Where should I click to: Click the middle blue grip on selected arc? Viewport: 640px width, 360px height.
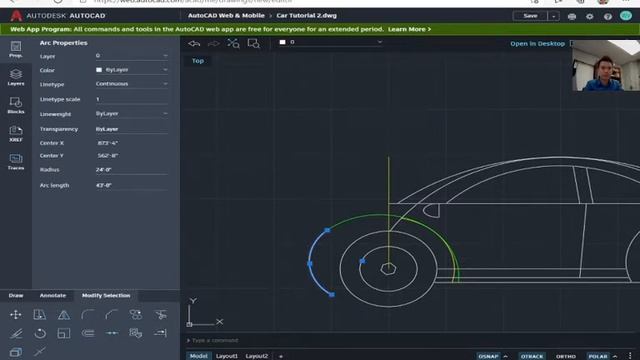click(x=310, y=264)
